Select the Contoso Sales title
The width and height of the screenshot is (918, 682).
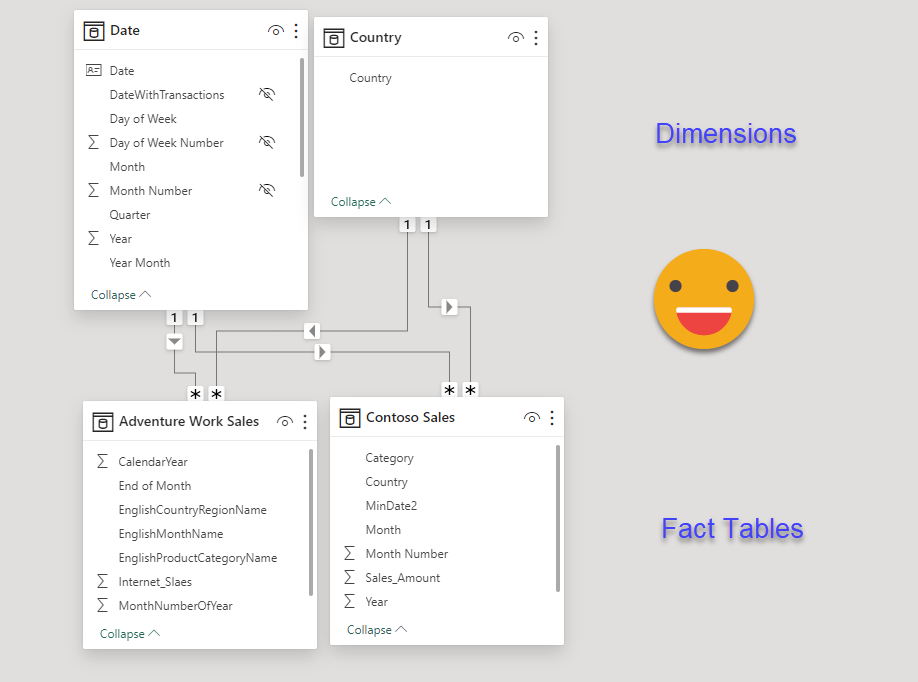tap(410, 417)
